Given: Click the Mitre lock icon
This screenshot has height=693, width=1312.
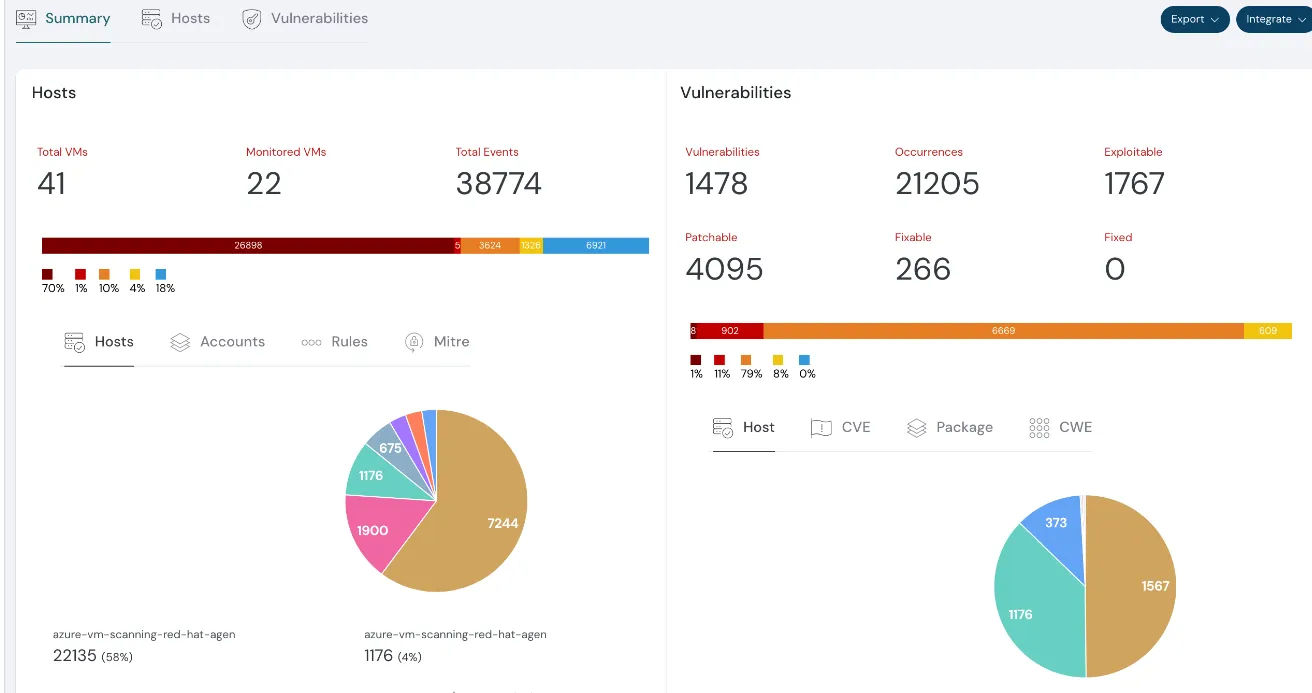Looking at the screenshot, I should (x=414, y=342).
